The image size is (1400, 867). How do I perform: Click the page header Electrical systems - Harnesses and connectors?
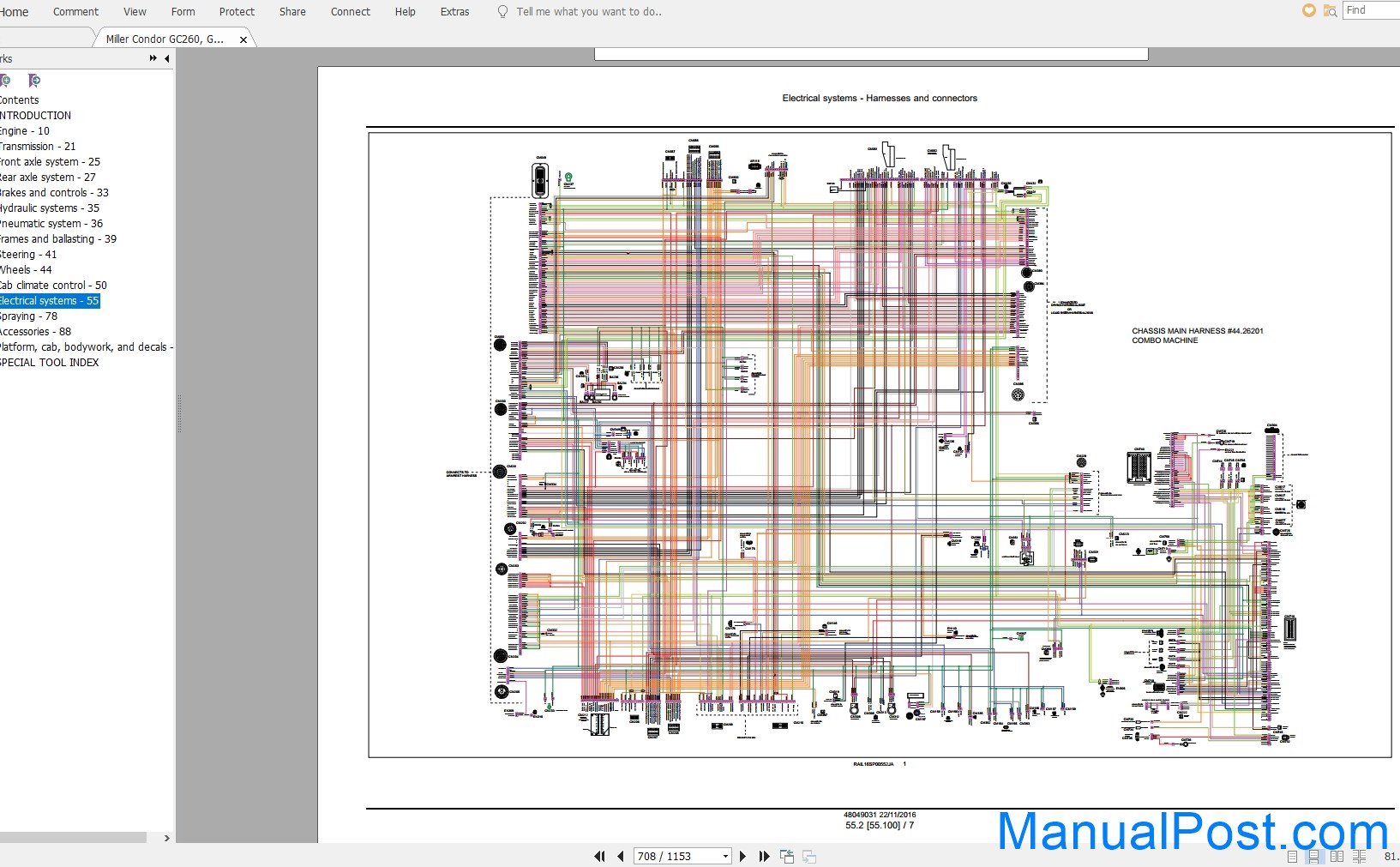click(880, 99)
